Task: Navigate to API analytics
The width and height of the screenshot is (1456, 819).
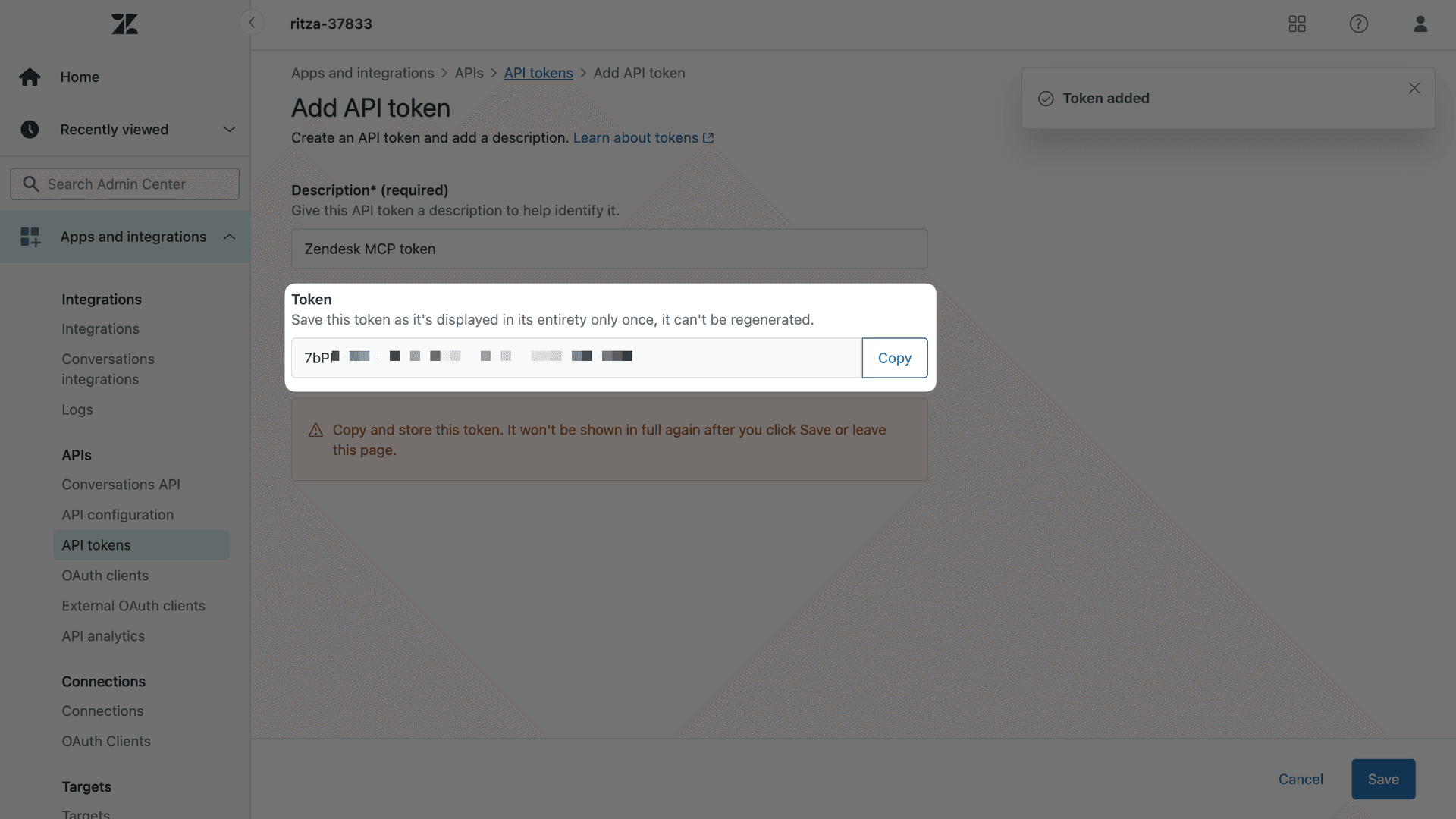Action: 103,635
